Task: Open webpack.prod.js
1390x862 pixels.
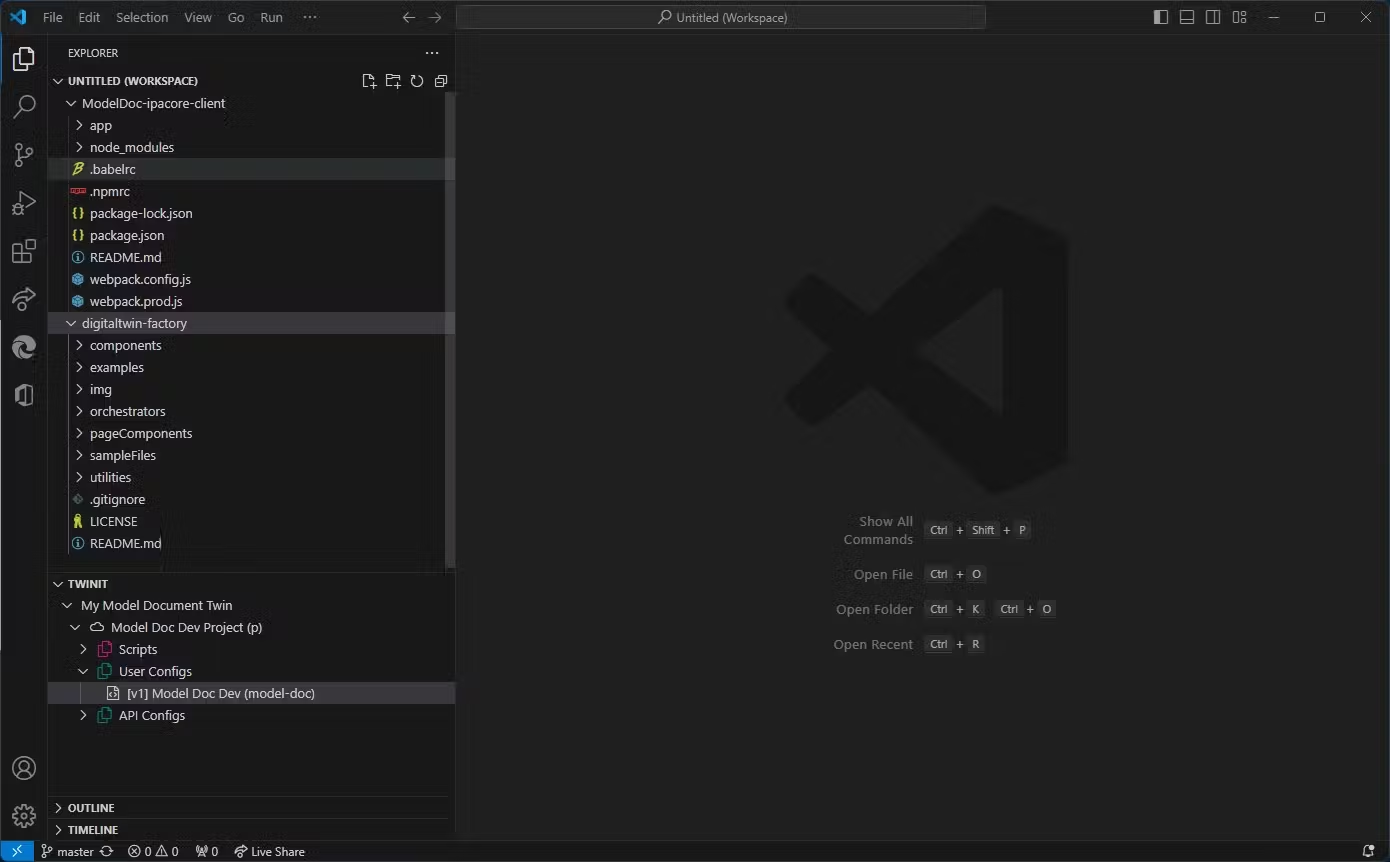Action: tap(251, 301)
